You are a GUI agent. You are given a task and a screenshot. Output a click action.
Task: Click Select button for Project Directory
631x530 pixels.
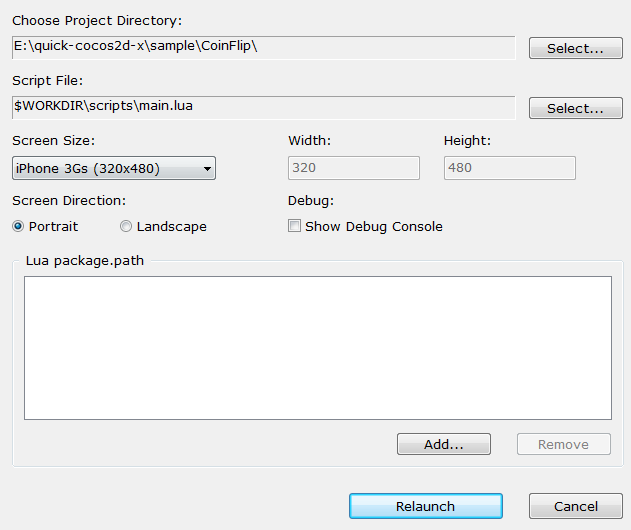[575, 48]
